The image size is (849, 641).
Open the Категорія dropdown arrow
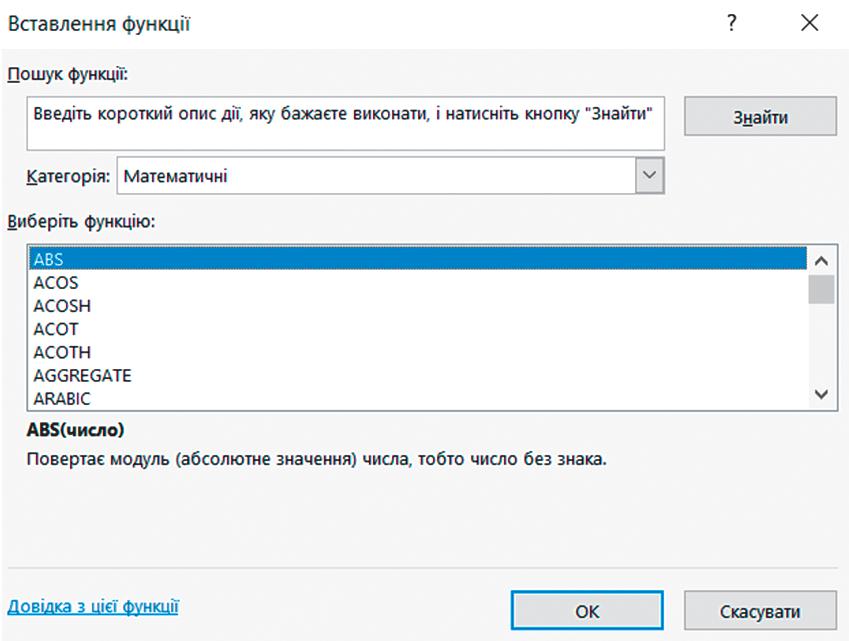(650, 175)
